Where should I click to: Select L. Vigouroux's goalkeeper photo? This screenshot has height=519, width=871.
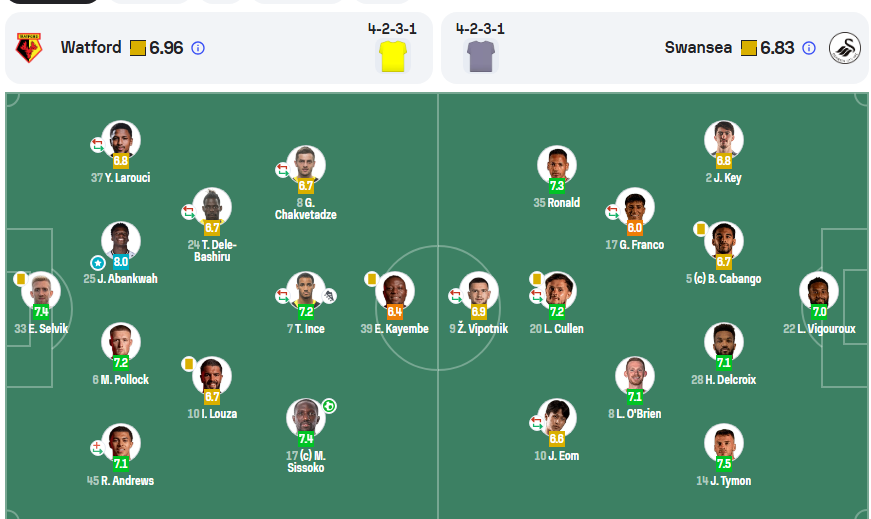[818, 290]
